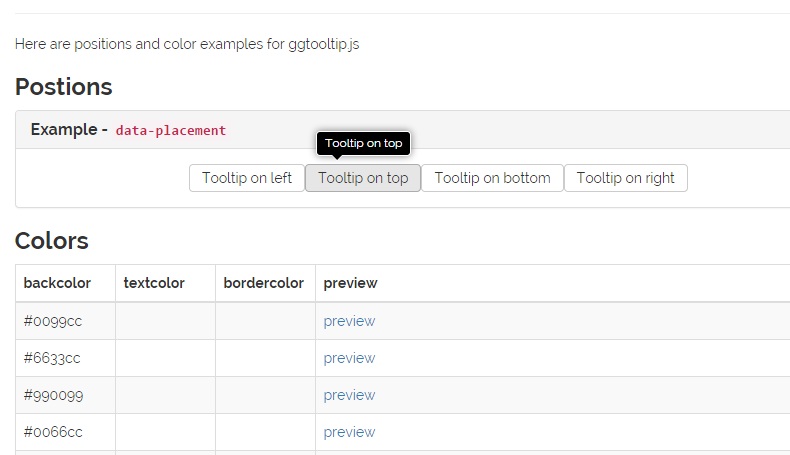This screenshot has width=790, height=455.
Task: Pick the #990099 backcolor cell
Action: click(x=53, y=395)
